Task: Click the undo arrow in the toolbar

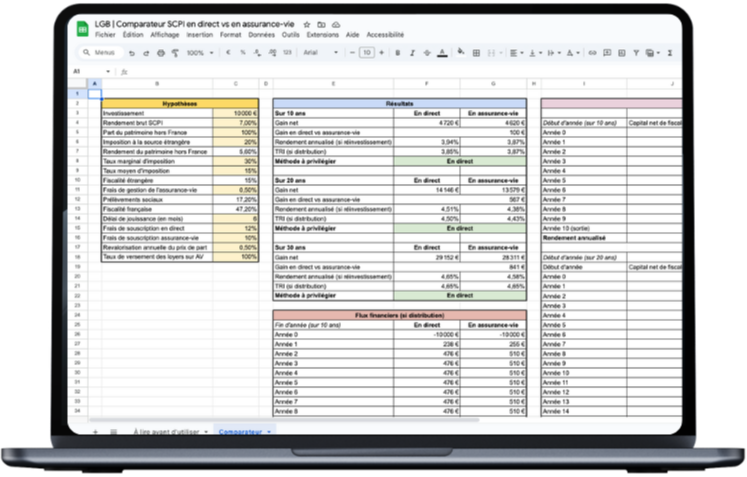Action: [132, 53]
